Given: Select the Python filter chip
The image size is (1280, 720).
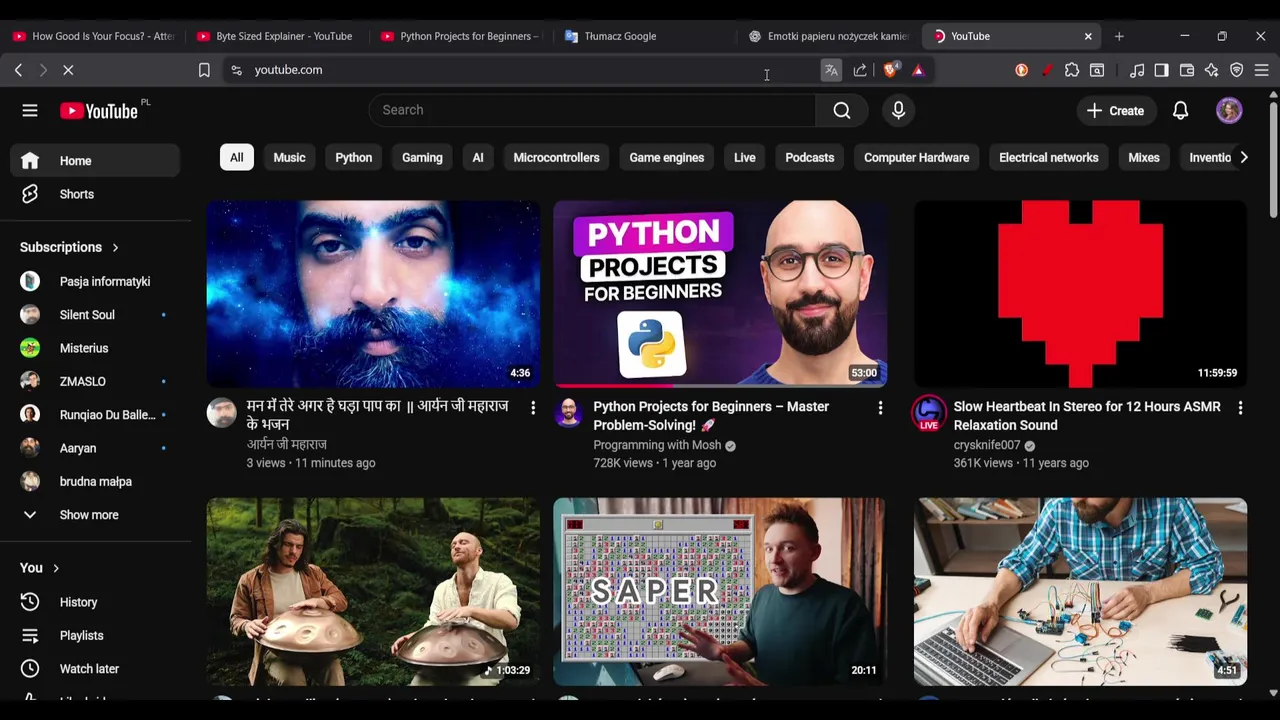Looking at the screenshot, I should tap(353, 157).
